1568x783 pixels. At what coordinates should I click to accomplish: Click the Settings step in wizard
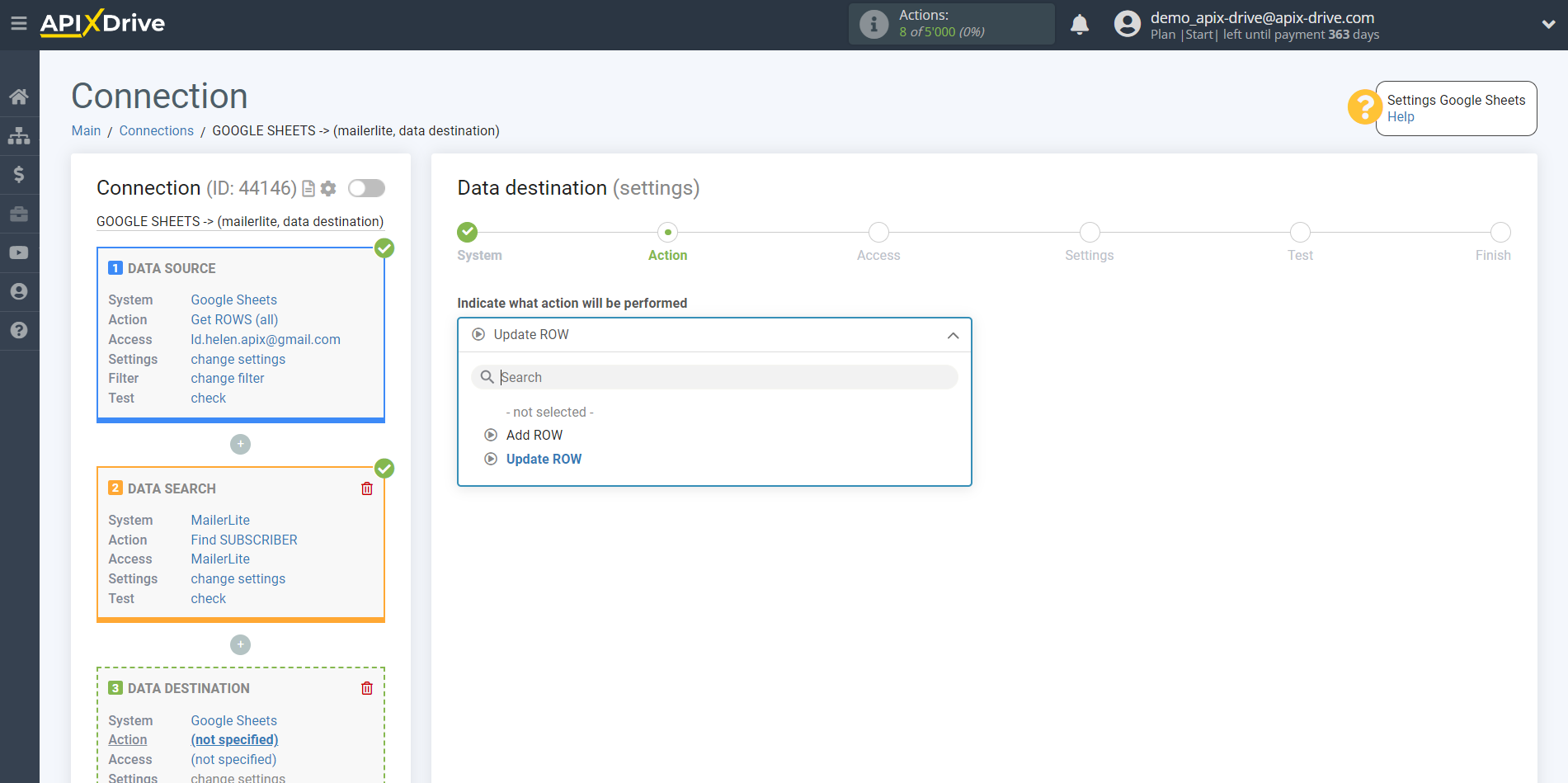click(x=1090, y=232)
